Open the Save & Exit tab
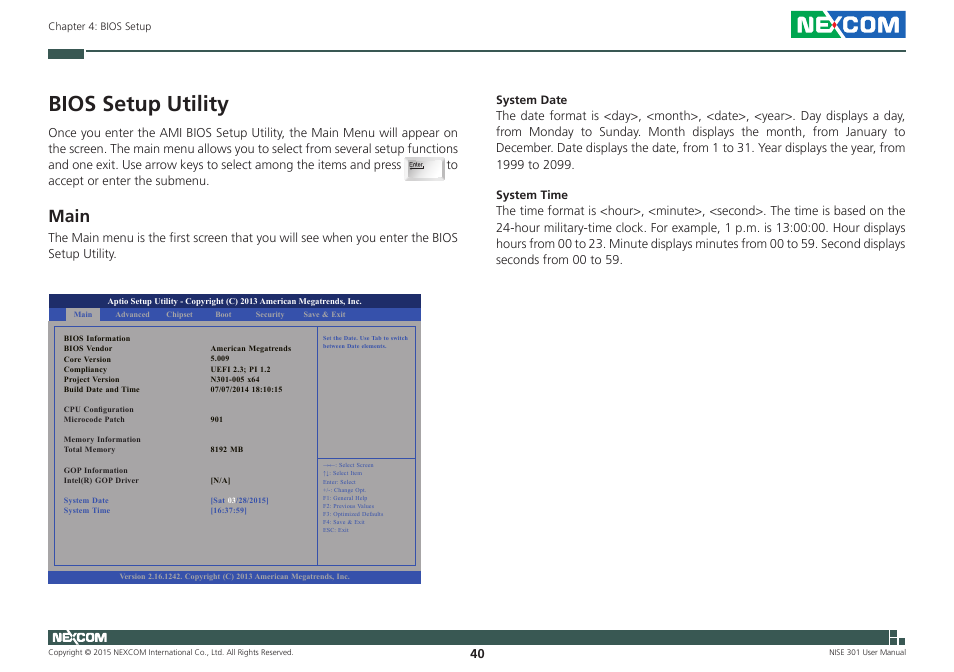954x672 pixels. tap(324, 314)
